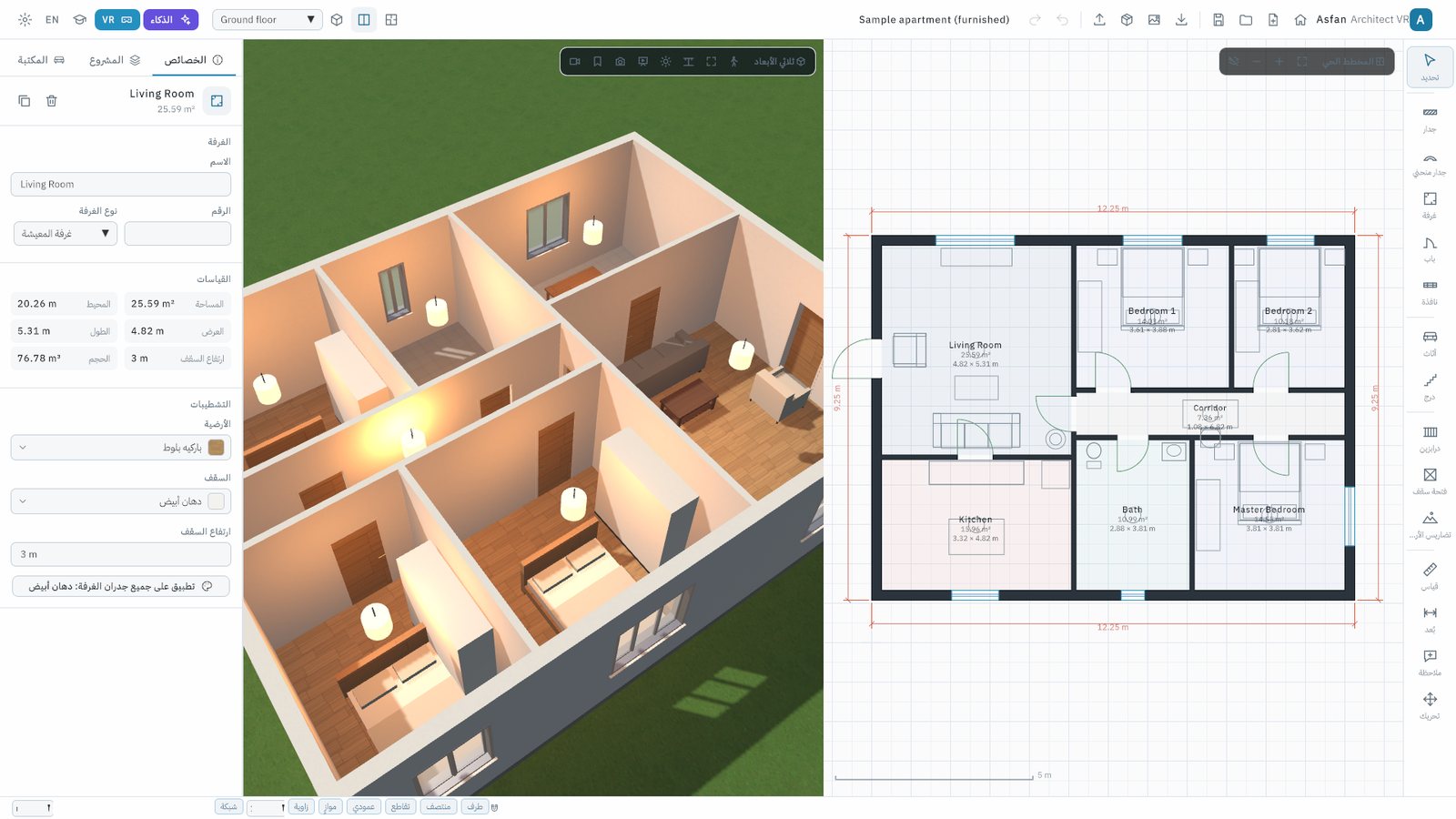Click the save floppy disk icon
The width and height of the screenshot is (1456, 819).
1218,19
